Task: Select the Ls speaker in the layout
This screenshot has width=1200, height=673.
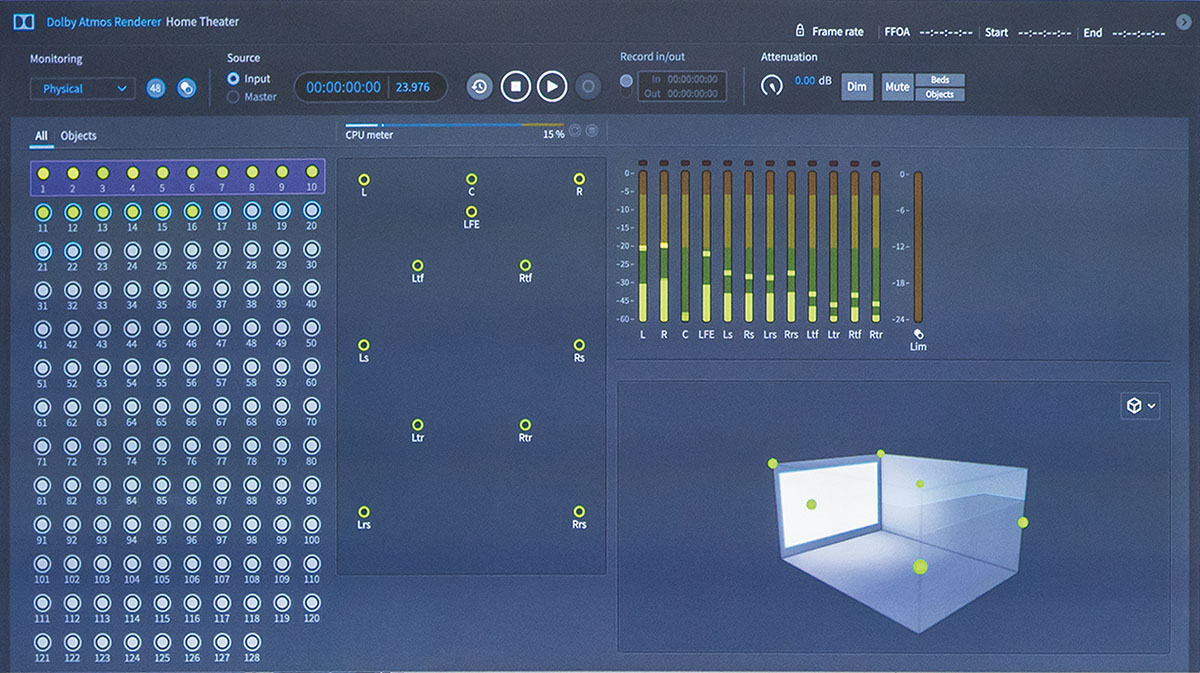Action: [364, 345]
